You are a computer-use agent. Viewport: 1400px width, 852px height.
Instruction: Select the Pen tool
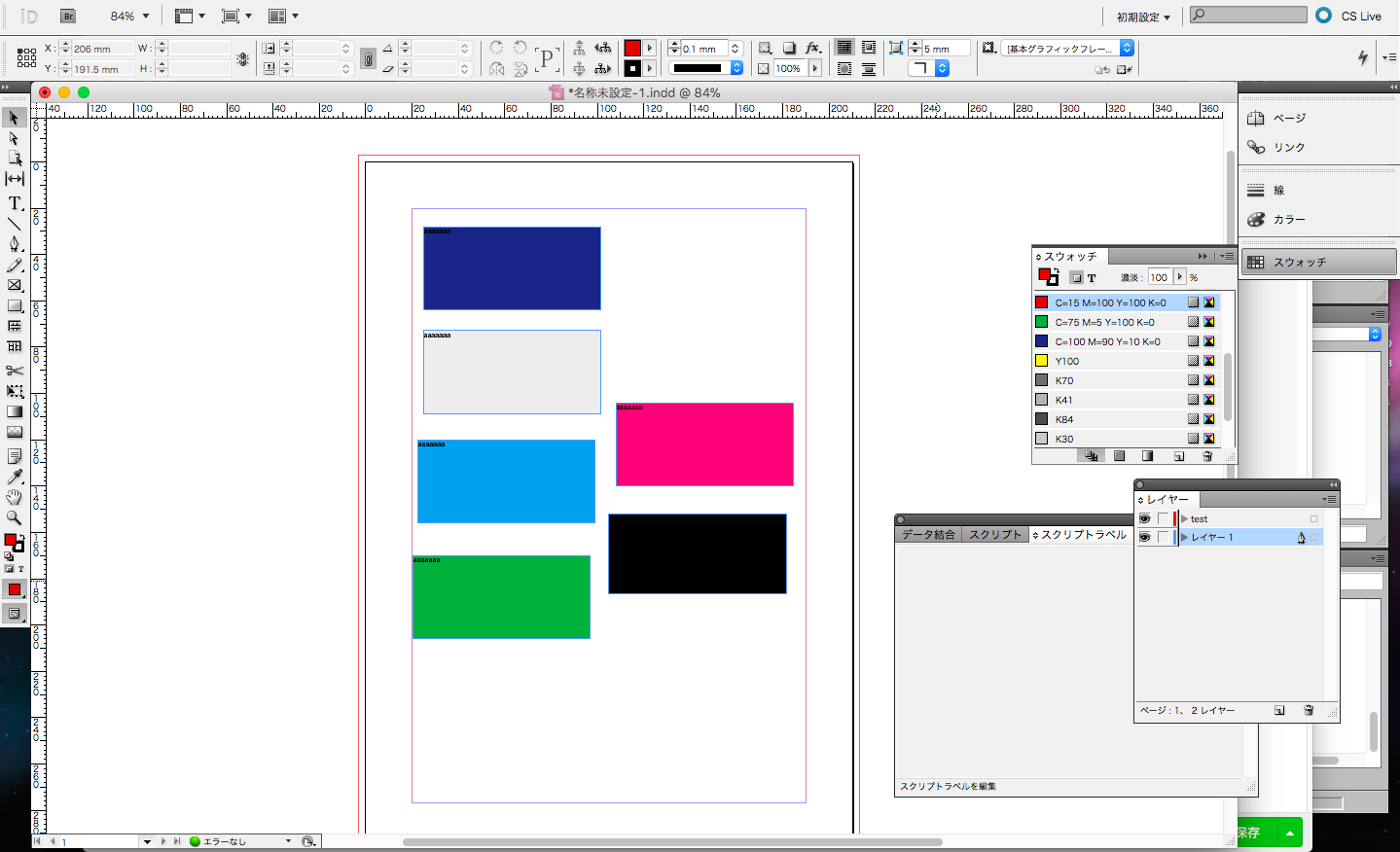point(14,244)
